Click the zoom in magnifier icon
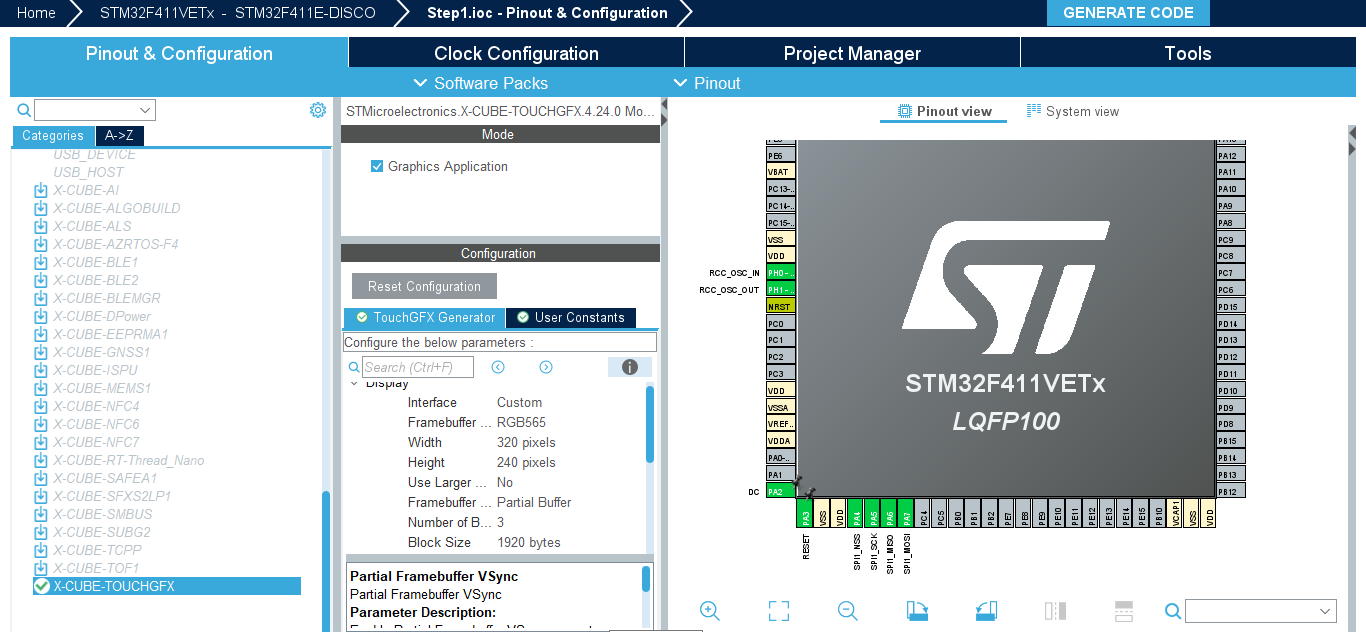 coord(710,610)
